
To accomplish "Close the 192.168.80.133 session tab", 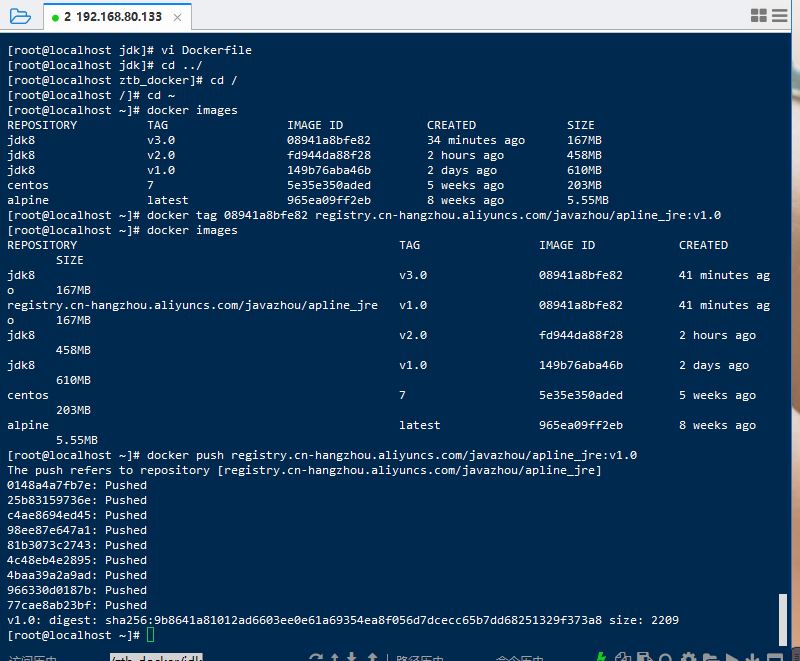I will point(177,17).
